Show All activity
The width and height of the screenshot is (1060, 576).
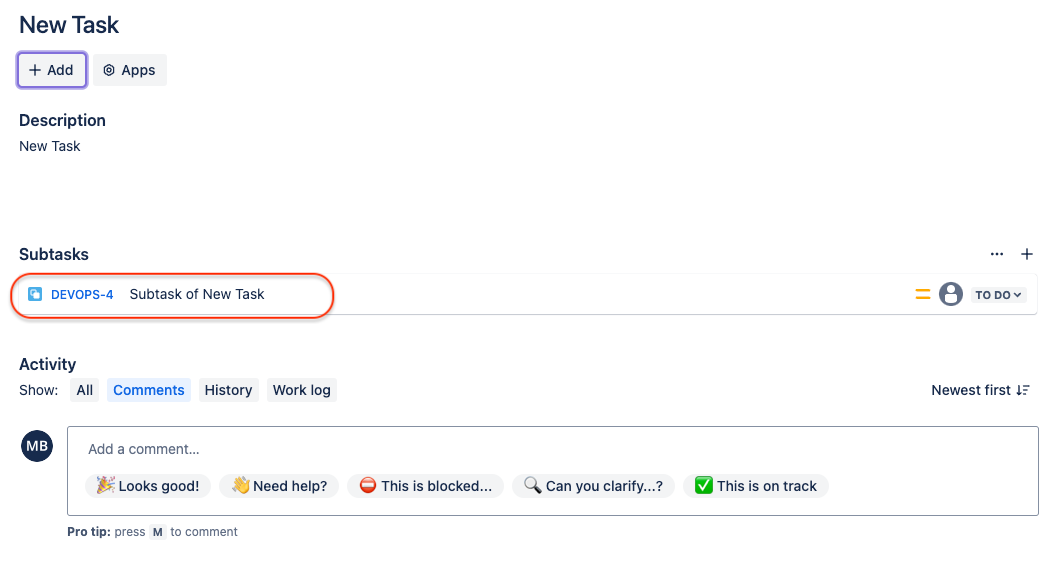point(85,390)
